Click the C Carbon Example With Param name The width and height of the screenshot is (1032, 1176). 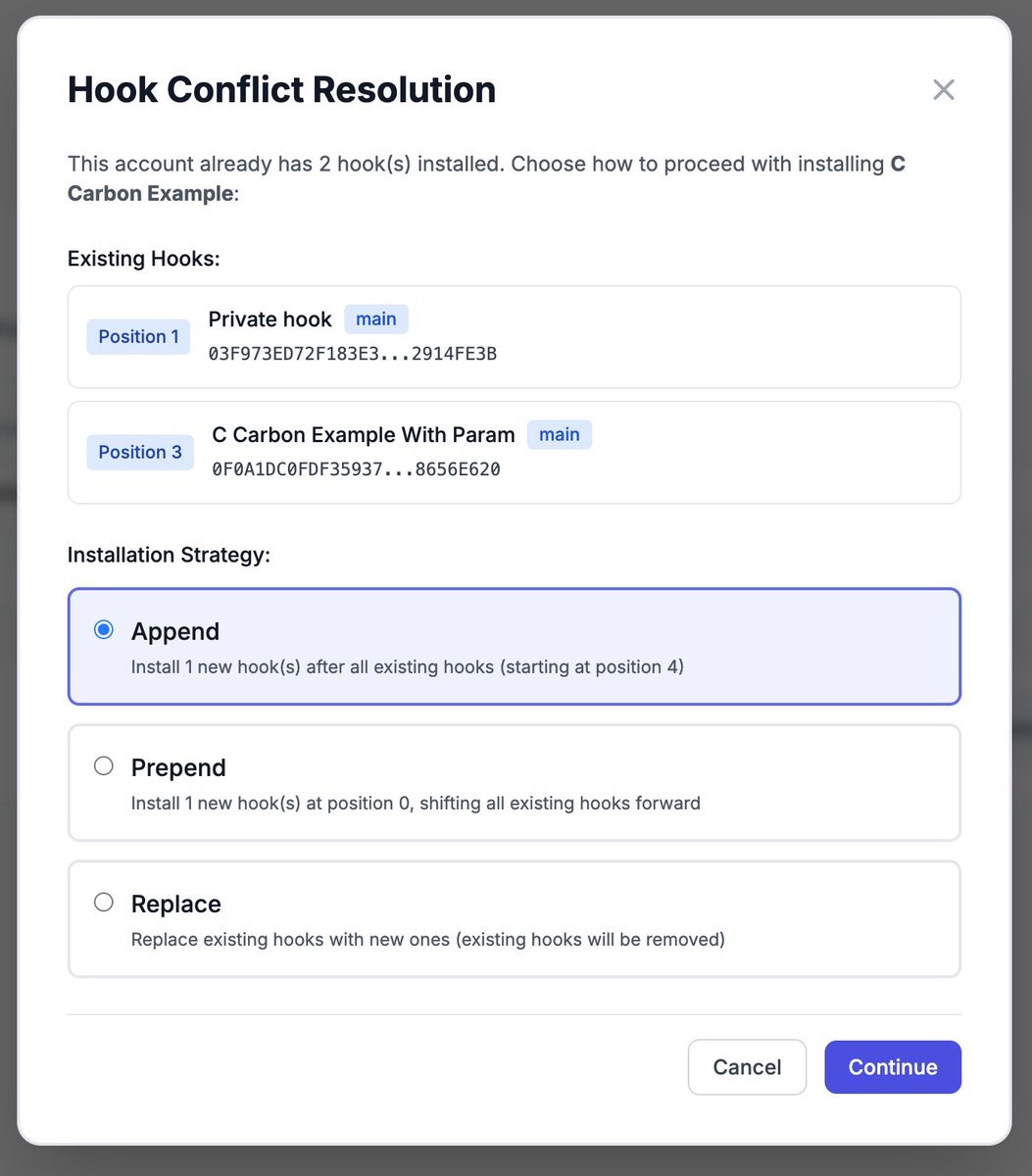point(364,435)
